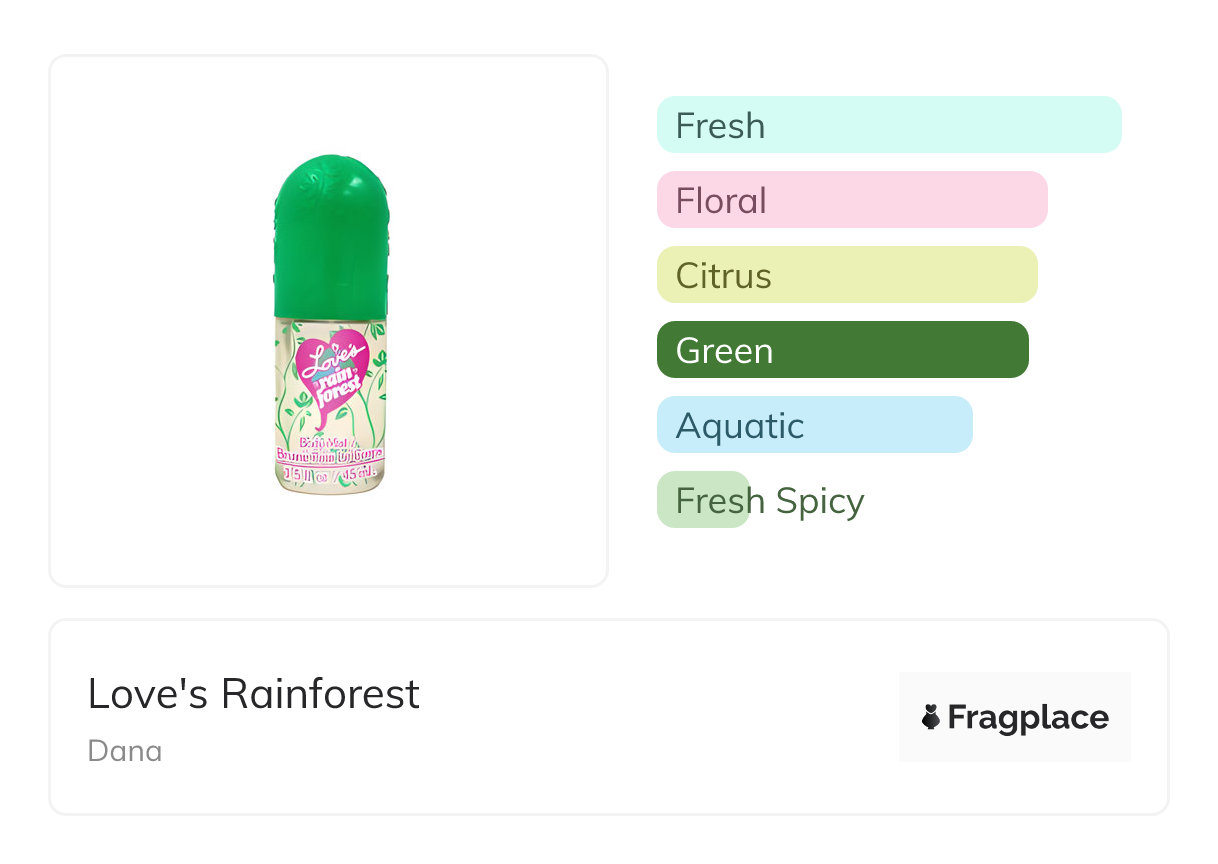Click the fluid ounce volume text on the bottle
Image resolution: width=1218 pixels, height=864 pixels.
(330, 475)
